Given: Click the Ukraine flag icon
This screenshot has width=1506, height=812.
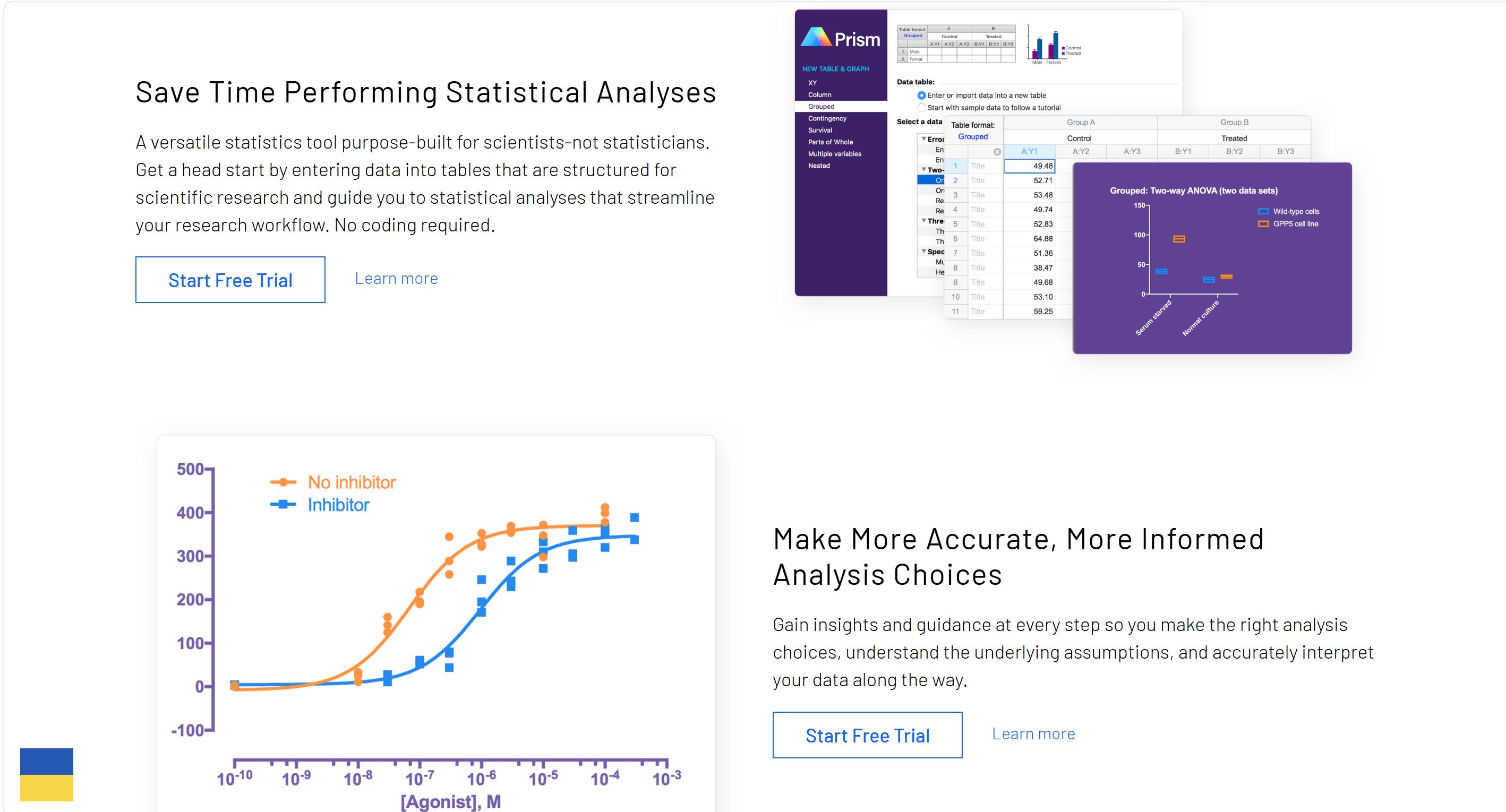Looking at the screenshot, I should pyautogui.click(x=47, y=775).
